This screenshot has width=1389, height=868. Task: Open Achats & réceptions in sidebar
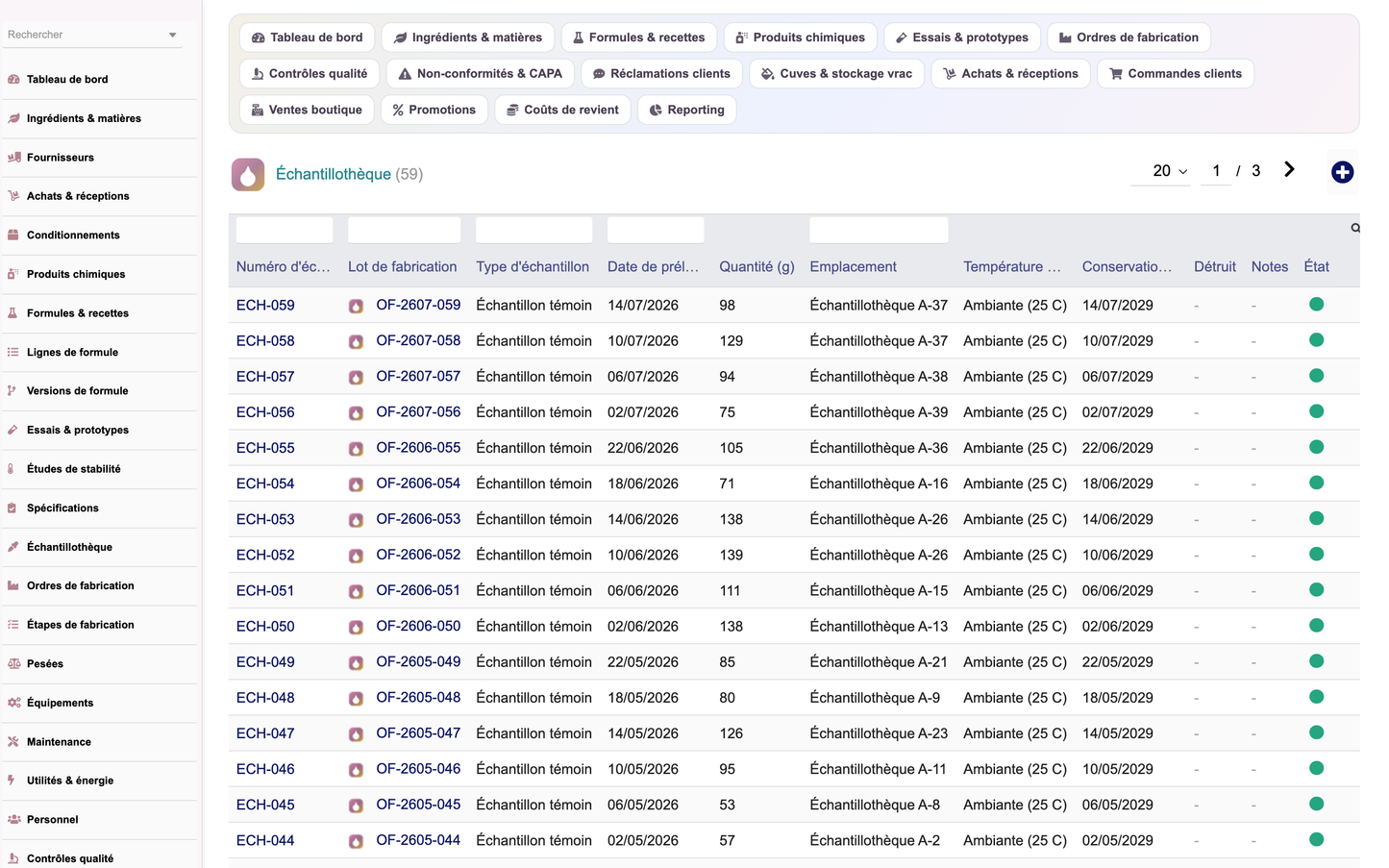[78, 196]
